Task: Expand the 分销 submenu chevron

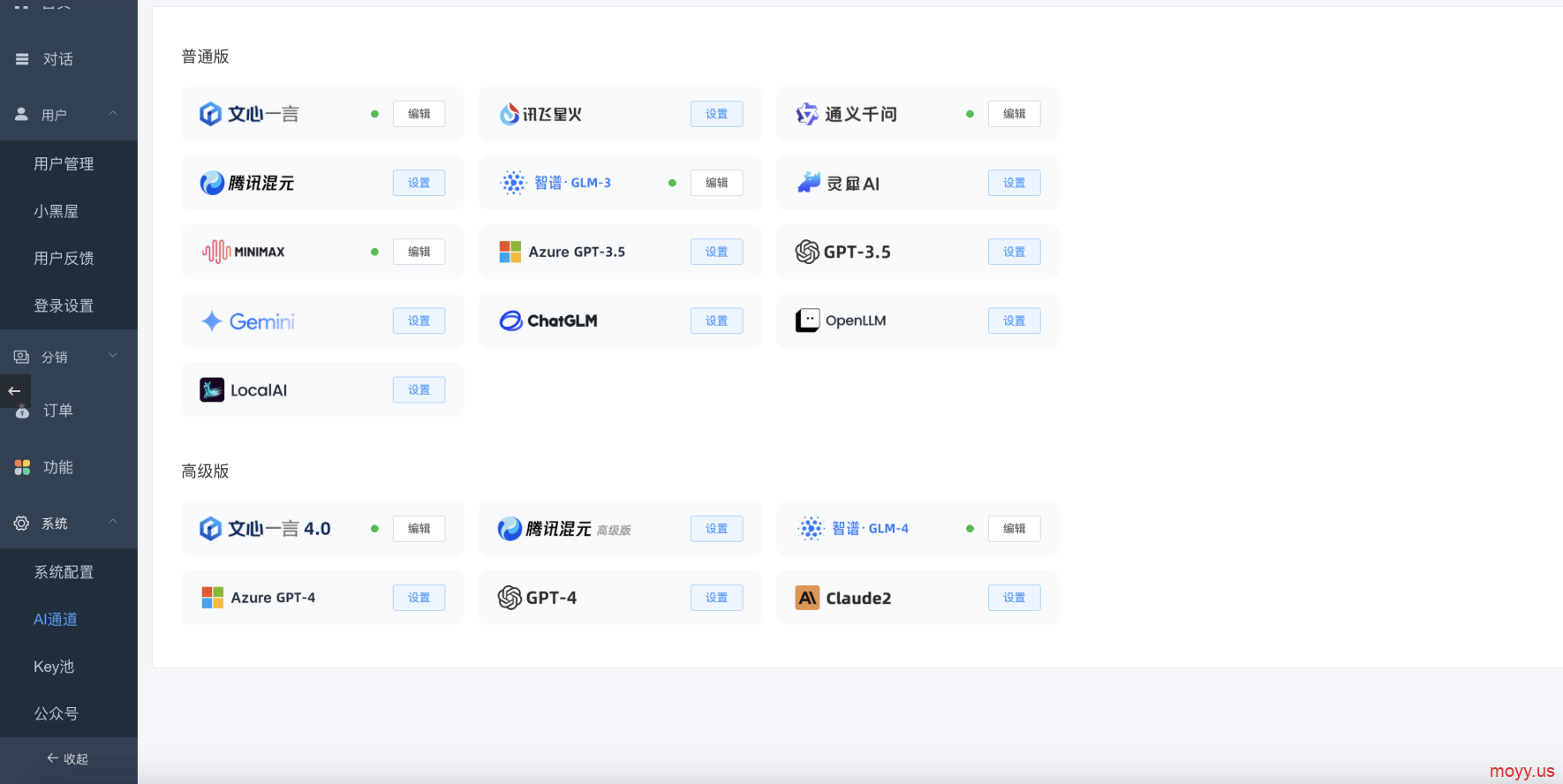Action: (113, 356)
